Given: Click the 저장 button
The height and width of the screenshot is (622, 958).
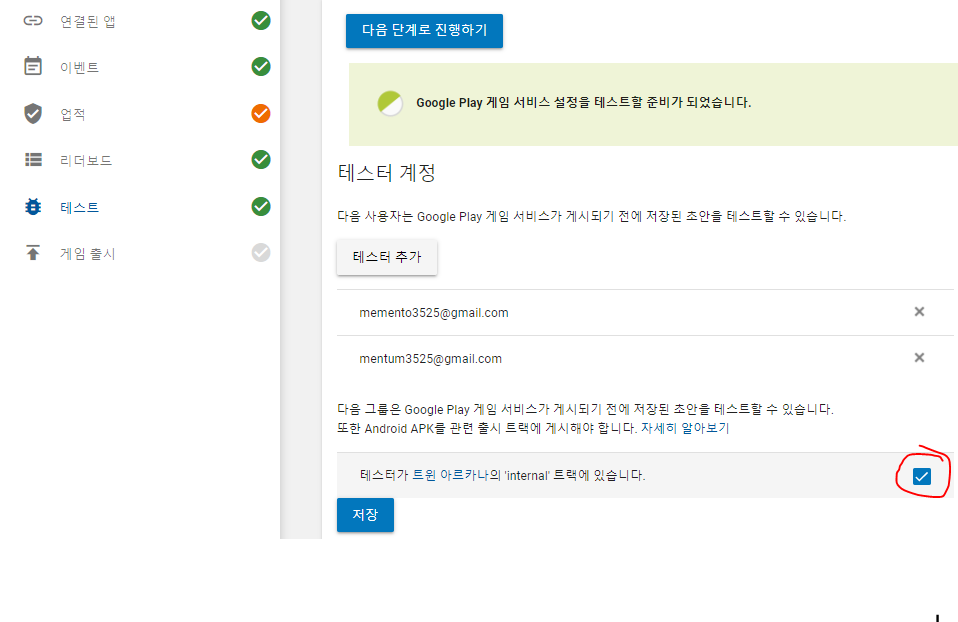Looking at the screenshot, I should [x=365, y=515].
